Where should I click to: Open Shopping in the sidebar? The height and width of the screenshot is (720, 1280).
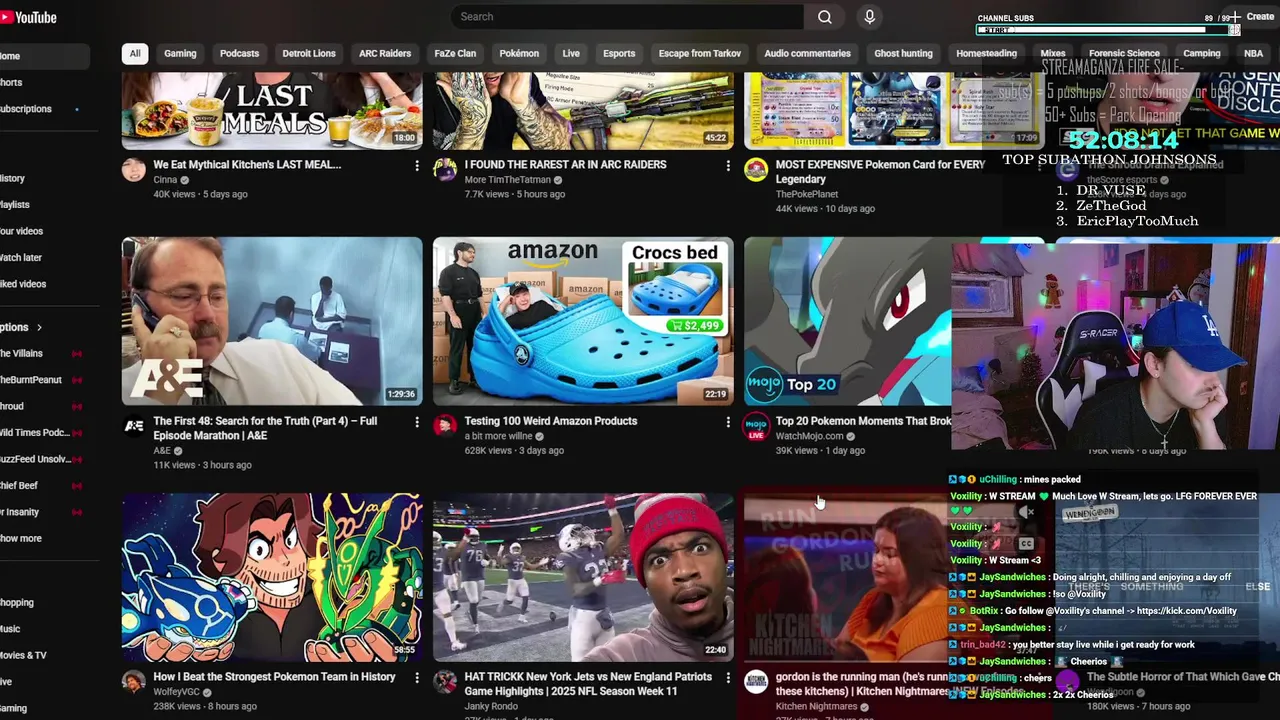17,603
